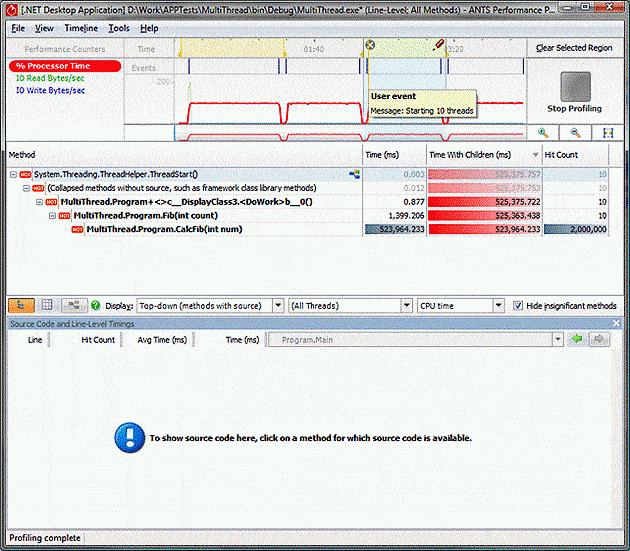This screenshot has width=630, height=551.
Task: Click the HOT icon beside Fib(int count)
Action: point(64,216)
